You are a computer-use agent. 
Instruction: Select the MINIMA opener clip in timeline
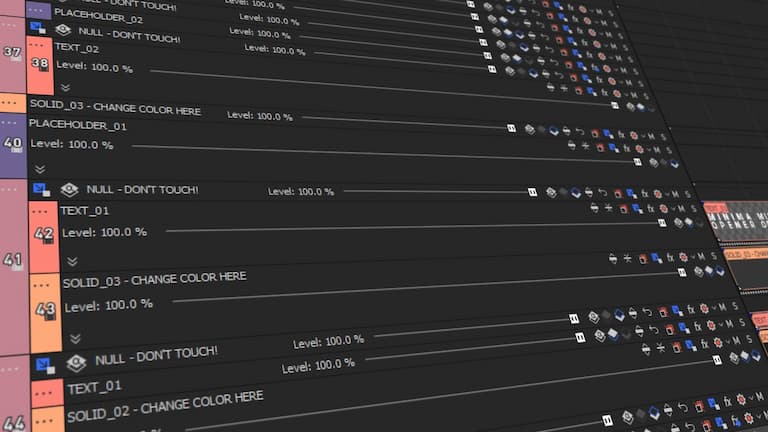(x=735, y=218)
